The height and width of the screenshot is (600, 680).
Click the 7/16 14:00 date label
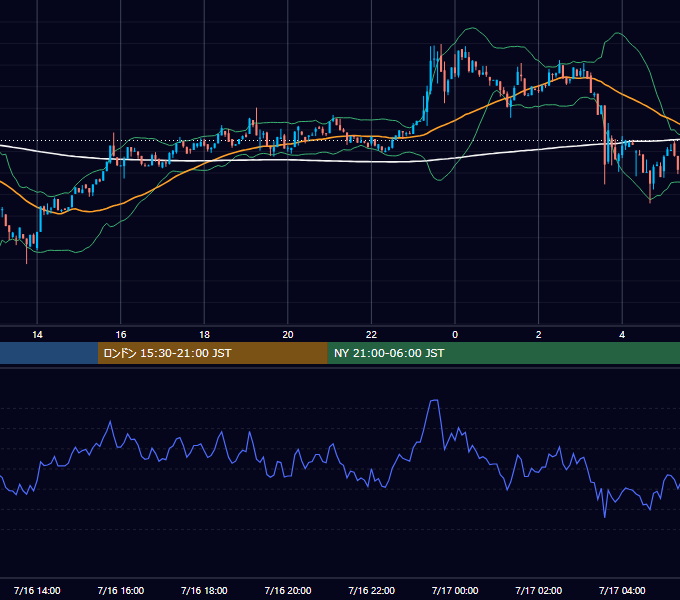[x=37, y=590]
